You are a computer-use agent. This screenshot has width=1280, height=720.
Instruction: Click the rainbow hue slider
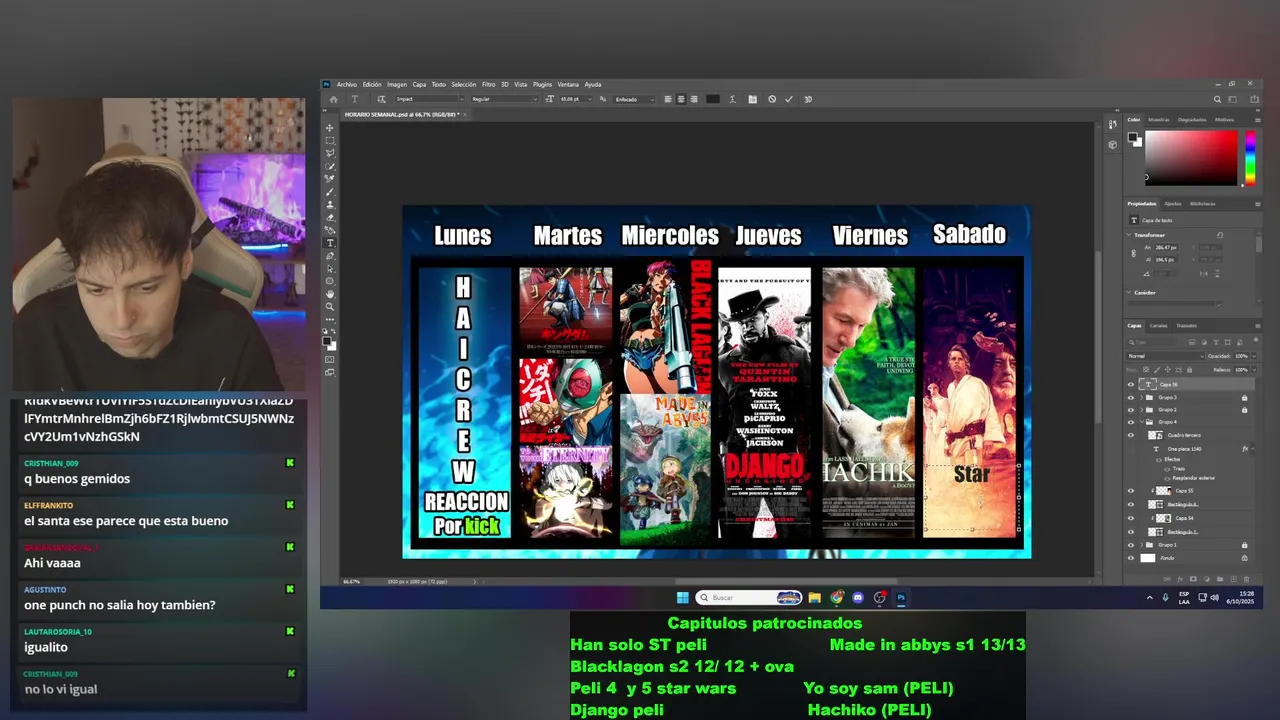coord(1250,158)
